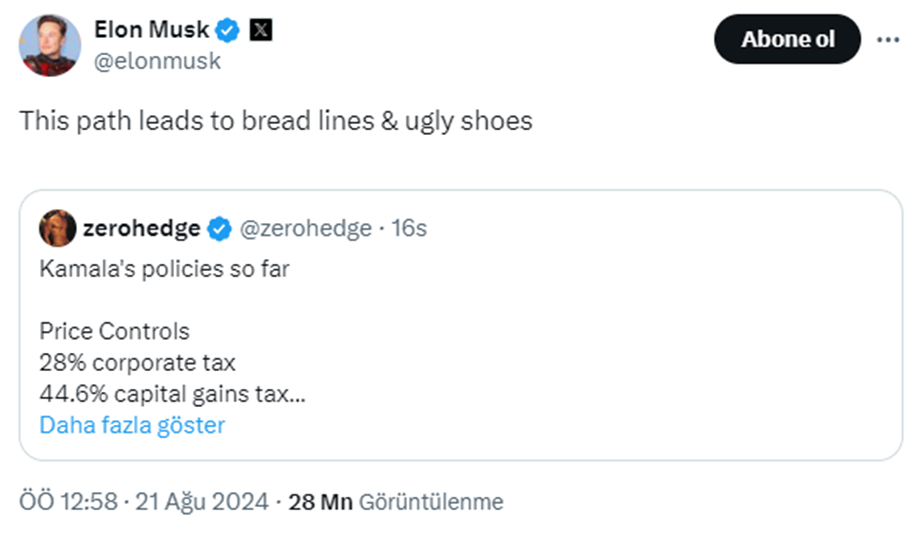The image size is (919, 541).
Task: Open the @elonmusk handle link
Action: 157,61
